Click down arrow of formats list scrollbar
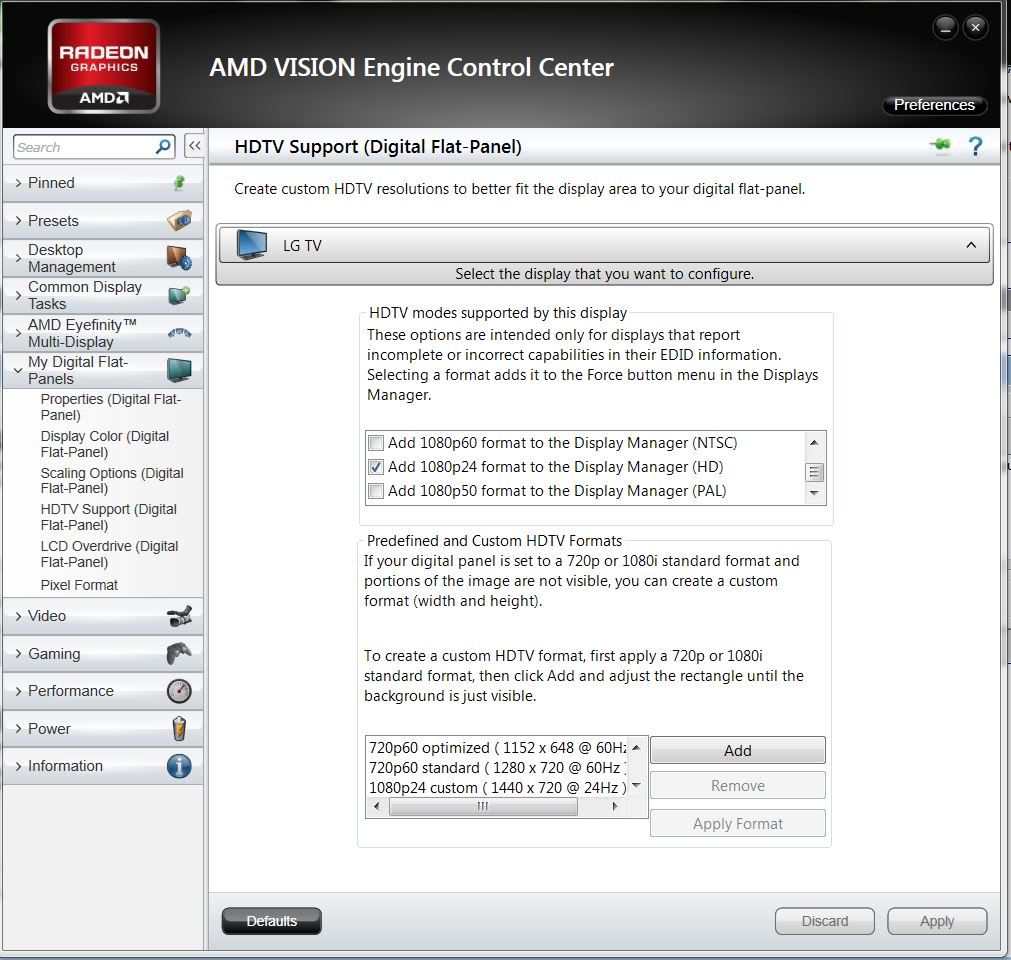This screenshot has height=960, width=1011. pos(636,785)
